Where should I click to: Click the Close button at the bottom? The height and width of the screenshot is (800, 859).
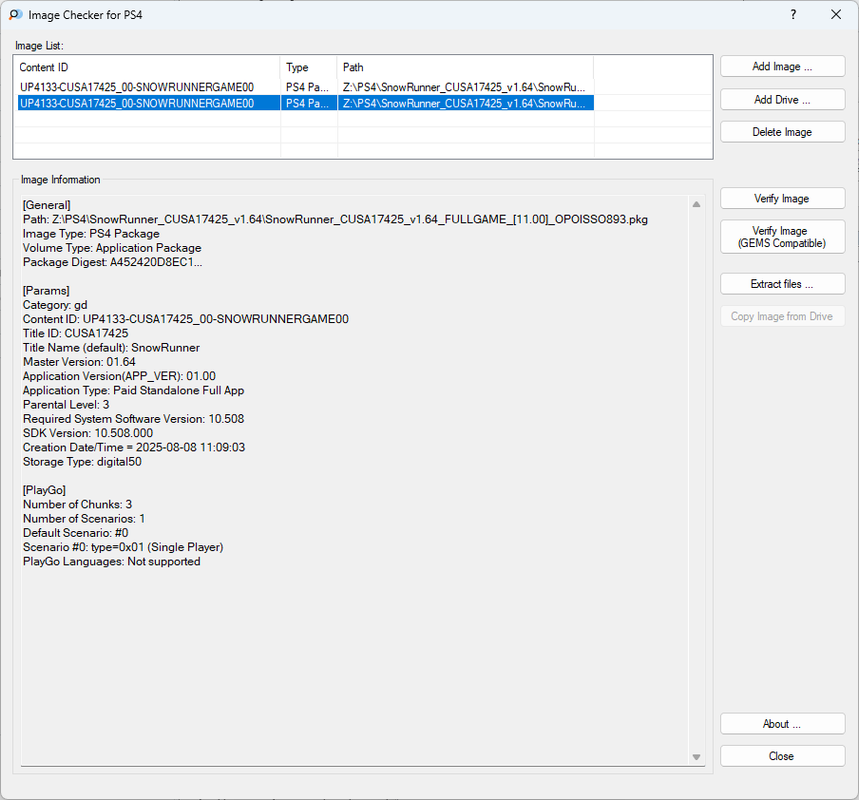[x=782, y=756]
